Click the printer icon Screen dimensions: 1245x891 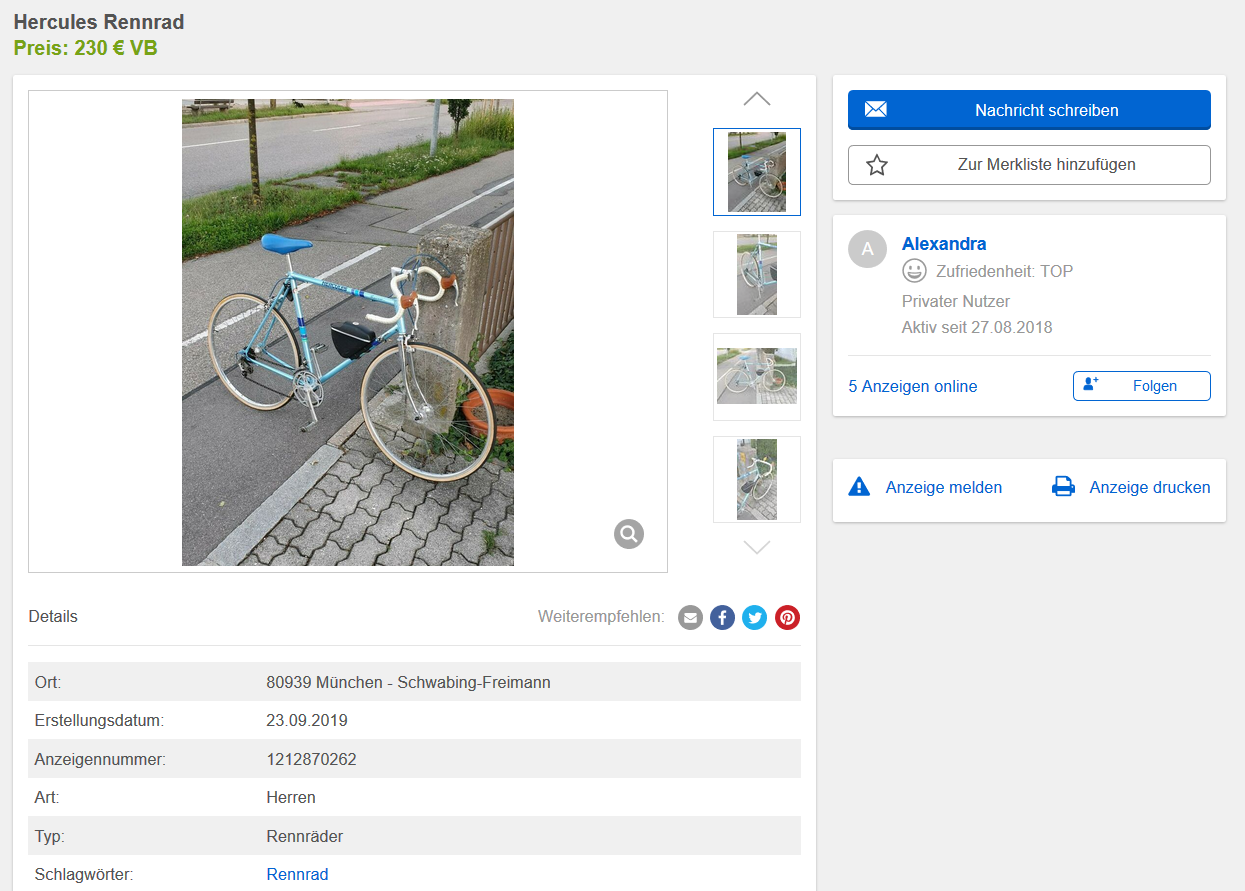pos(1063,487)
